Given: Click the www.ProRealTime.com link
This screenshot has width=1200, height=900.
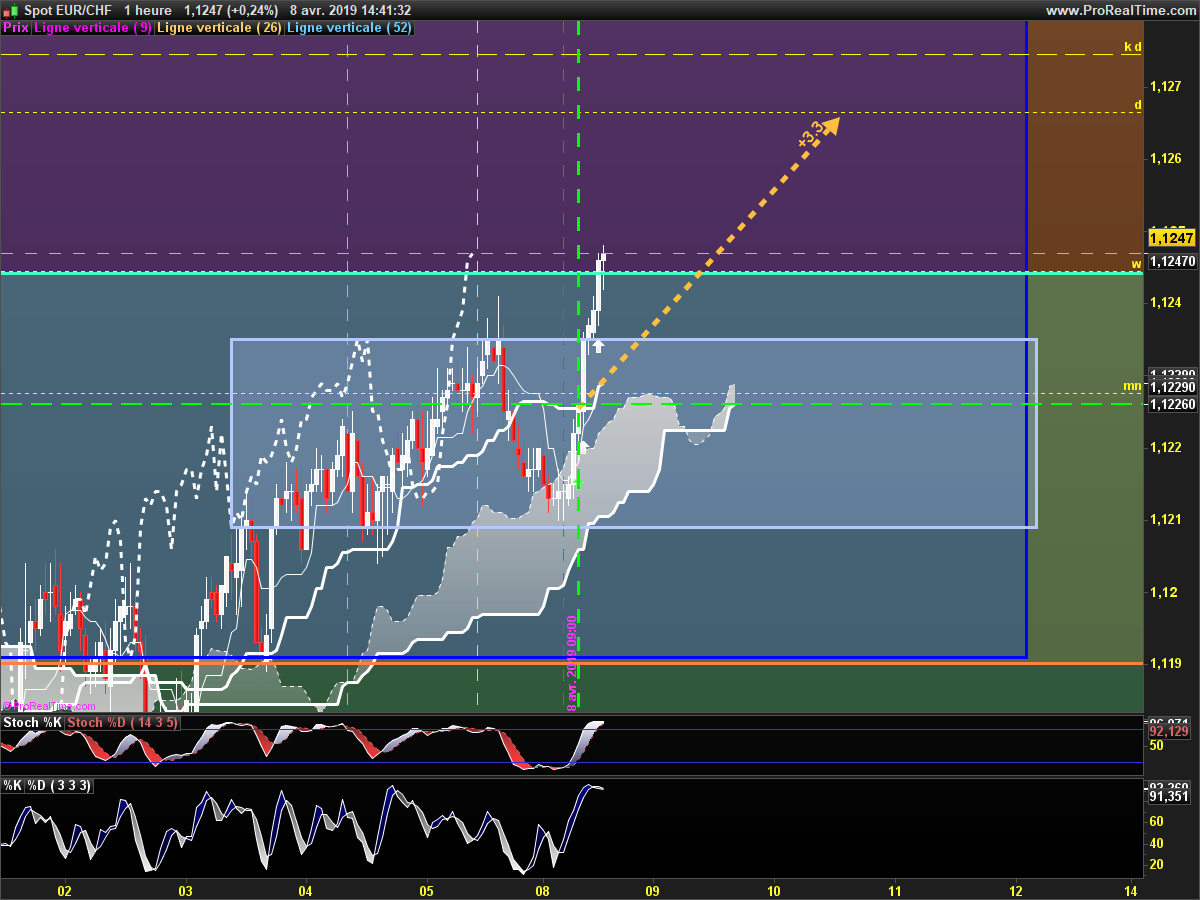Looking at the screenshot, I should coord(1119,10).
